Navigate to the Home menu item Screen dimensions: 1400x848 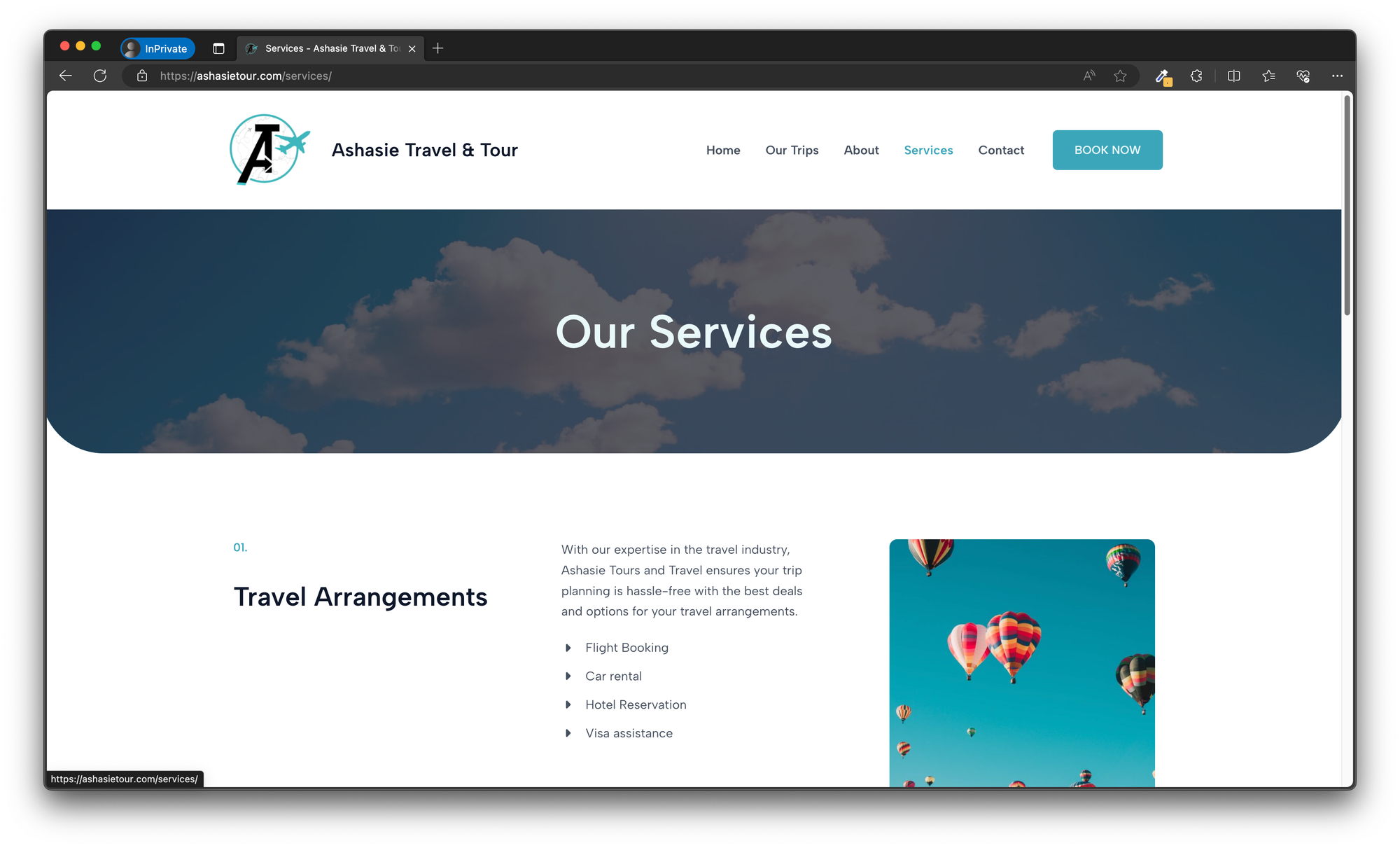click(x=723, y=150)
